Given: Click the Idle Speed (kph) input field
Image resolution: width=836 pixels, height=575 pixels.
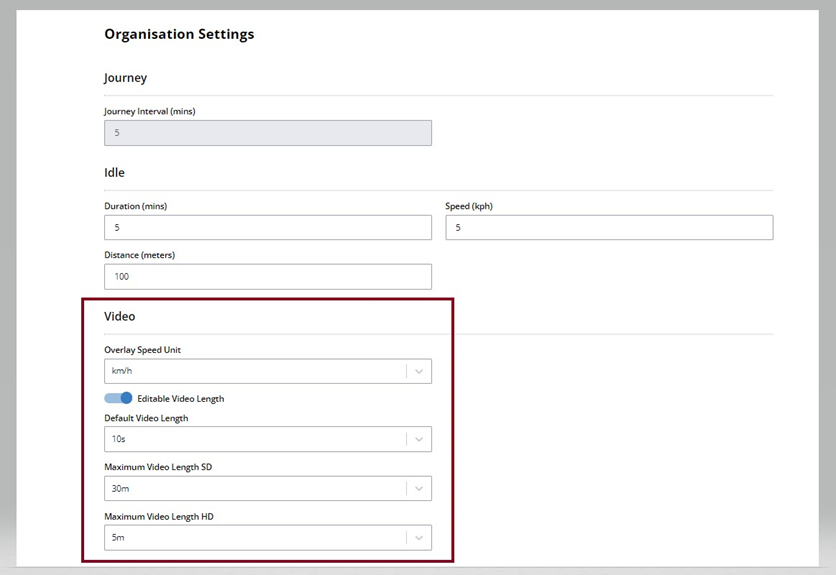Looking at the screenshot, I should coord(609,228).
